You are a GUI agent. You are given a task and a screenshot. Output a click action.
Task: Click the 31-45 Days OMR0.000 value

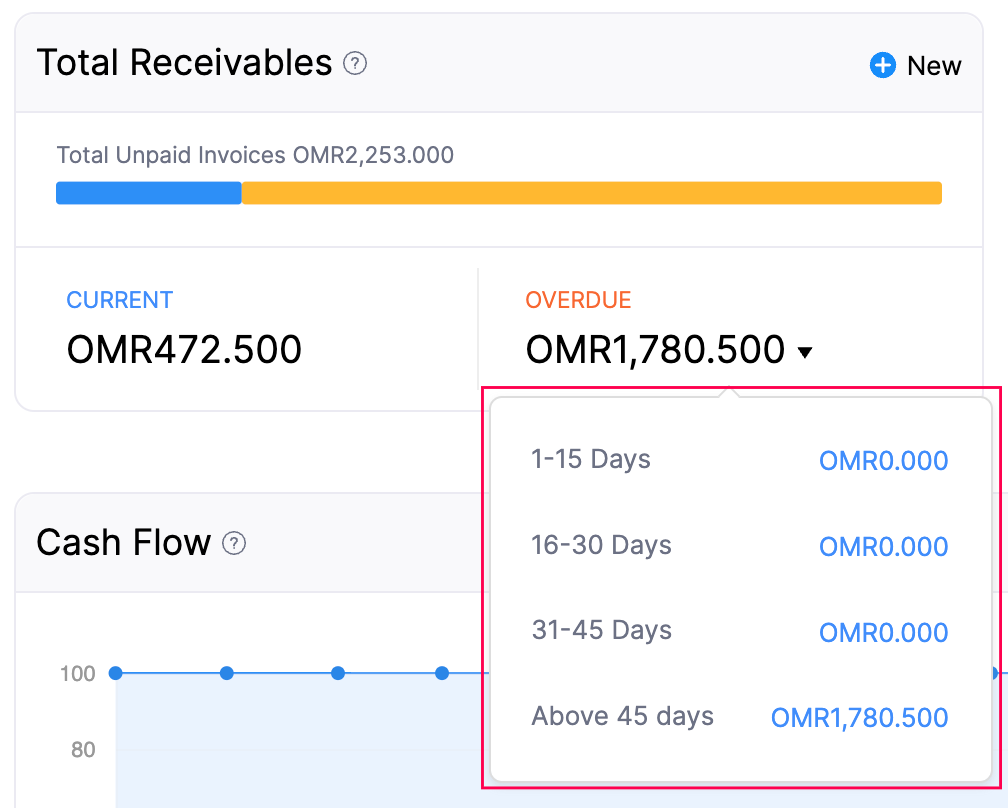tap(883, 632)
